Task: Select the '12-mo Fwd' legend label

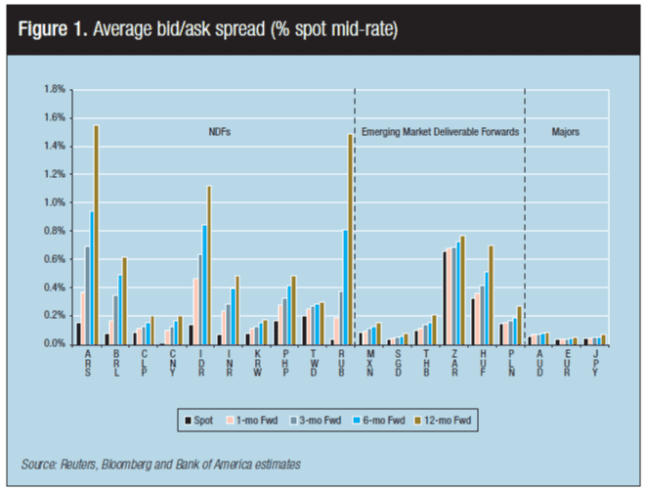Action: pyautogui.click(x=448, y=420)
